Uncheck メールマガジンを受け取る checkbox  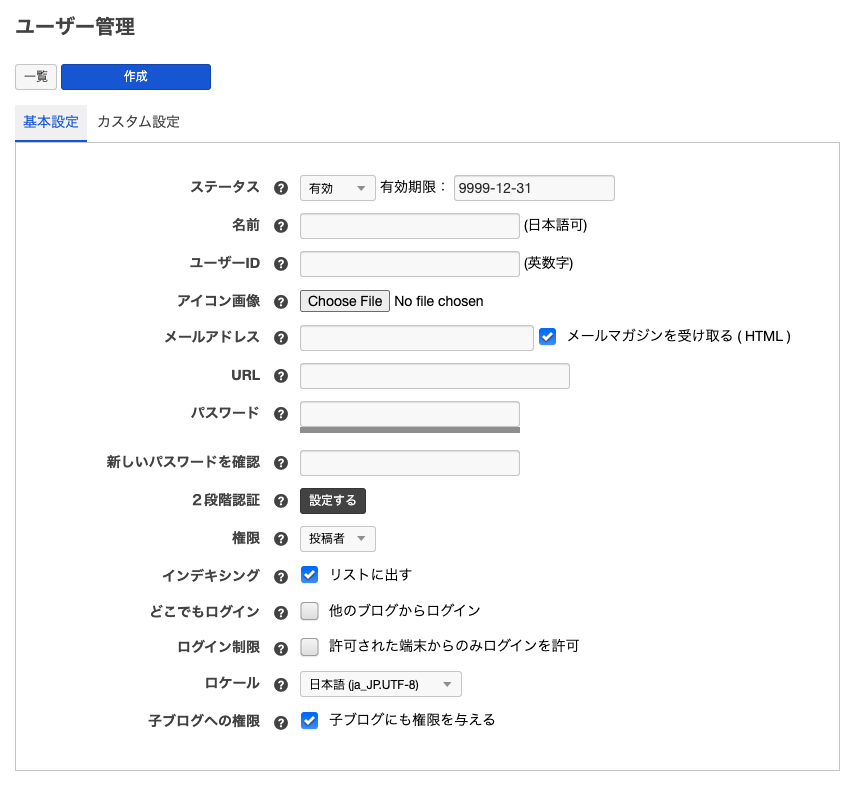tap(547, 337)
